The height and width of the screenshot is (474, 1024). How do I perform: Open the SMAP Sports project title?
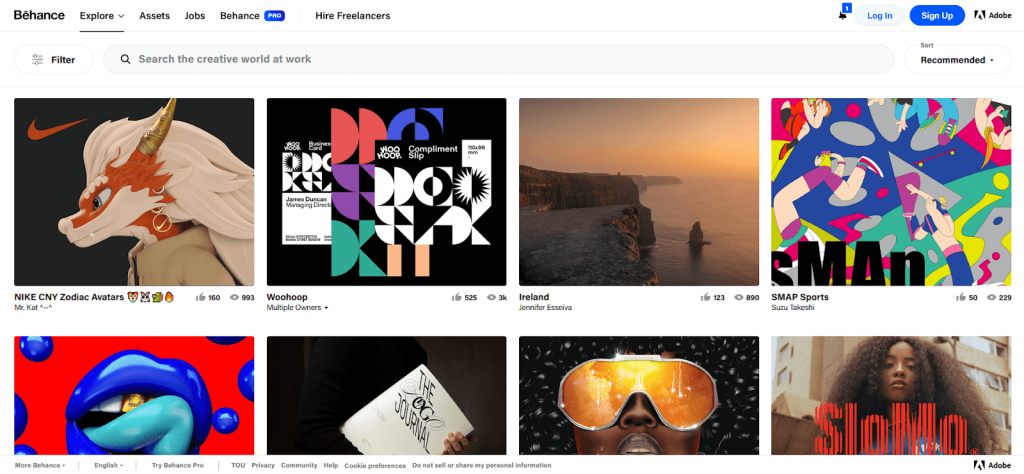click(x=799, y=297)
